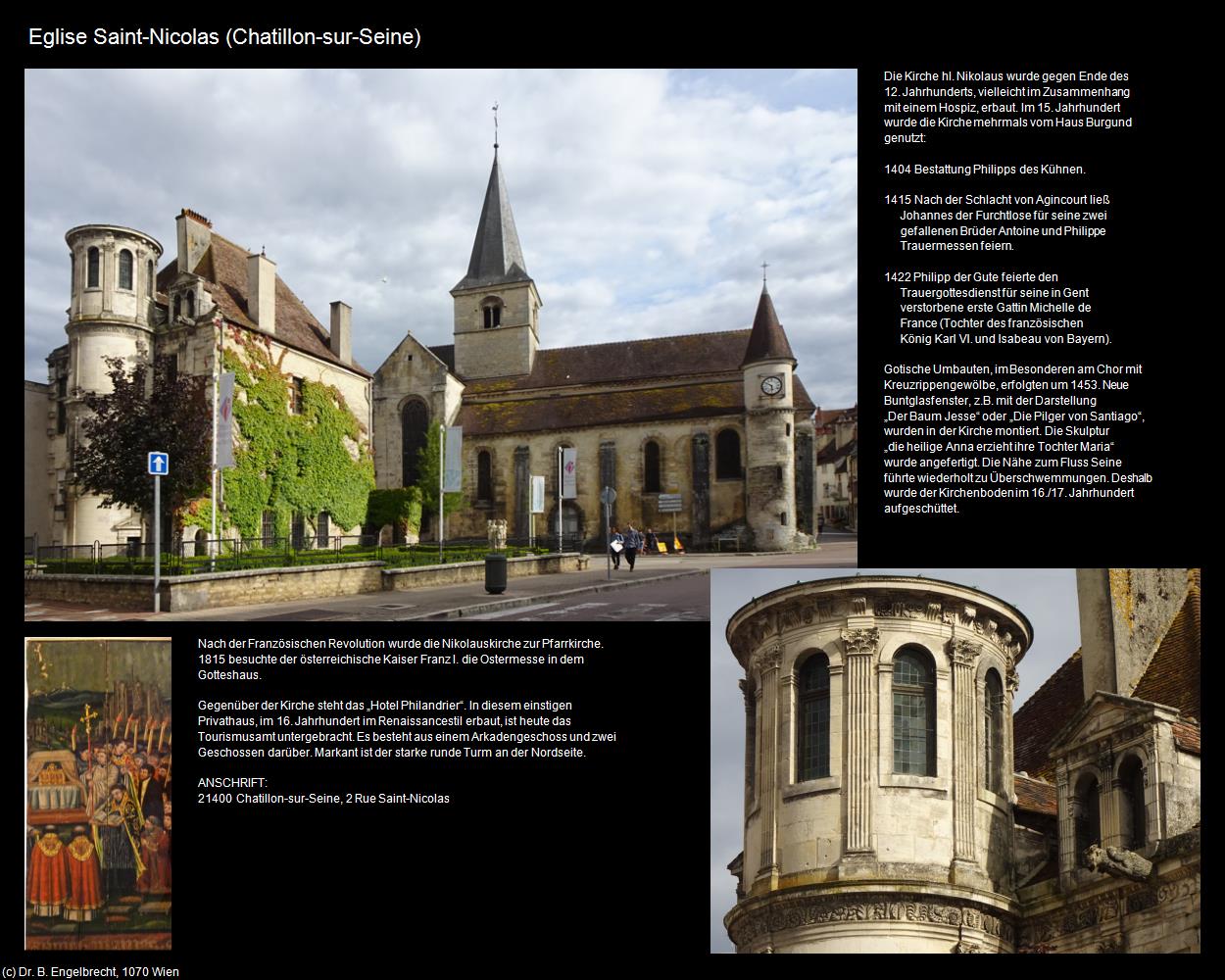Click the line '1422 Philipp der Gute feierte den'
The height and width of the screenshot is (980, 1225).
971,277
